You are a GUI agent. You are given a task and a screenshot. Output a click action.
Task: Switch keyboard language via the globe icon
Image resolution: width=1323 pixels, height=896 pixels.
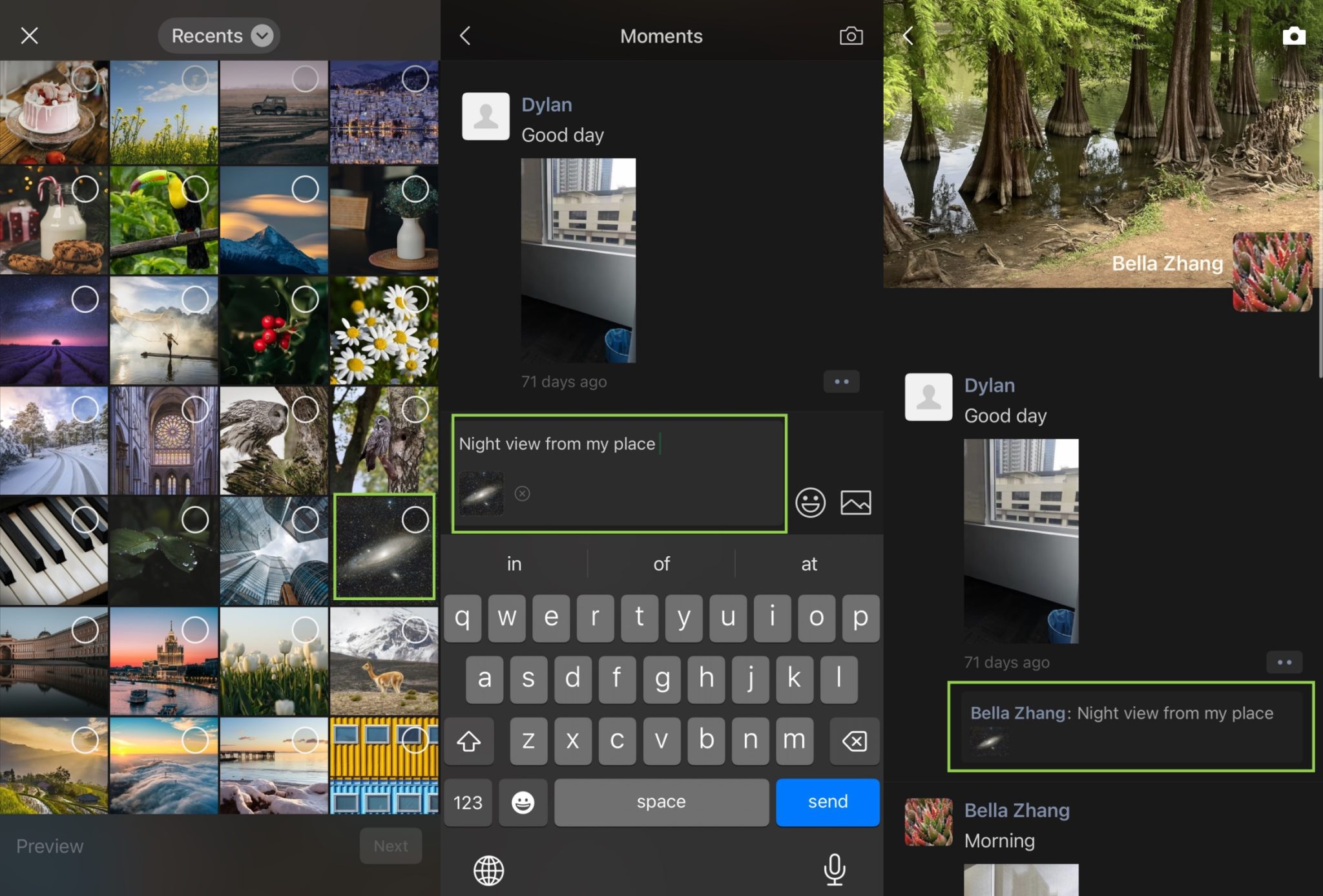tap(488, 870)
